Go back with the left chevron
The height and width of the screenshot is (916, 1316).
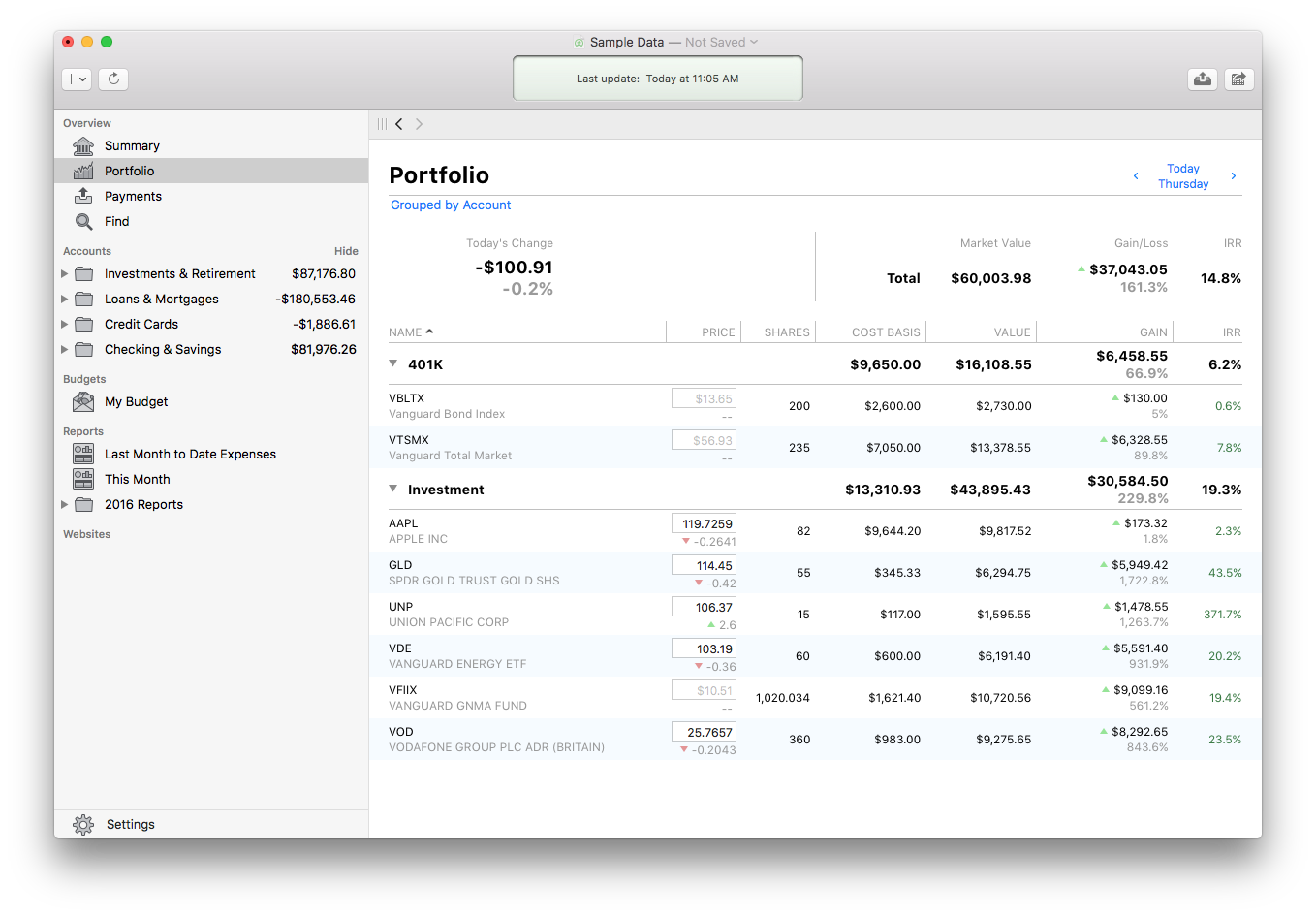pos(399,124)
